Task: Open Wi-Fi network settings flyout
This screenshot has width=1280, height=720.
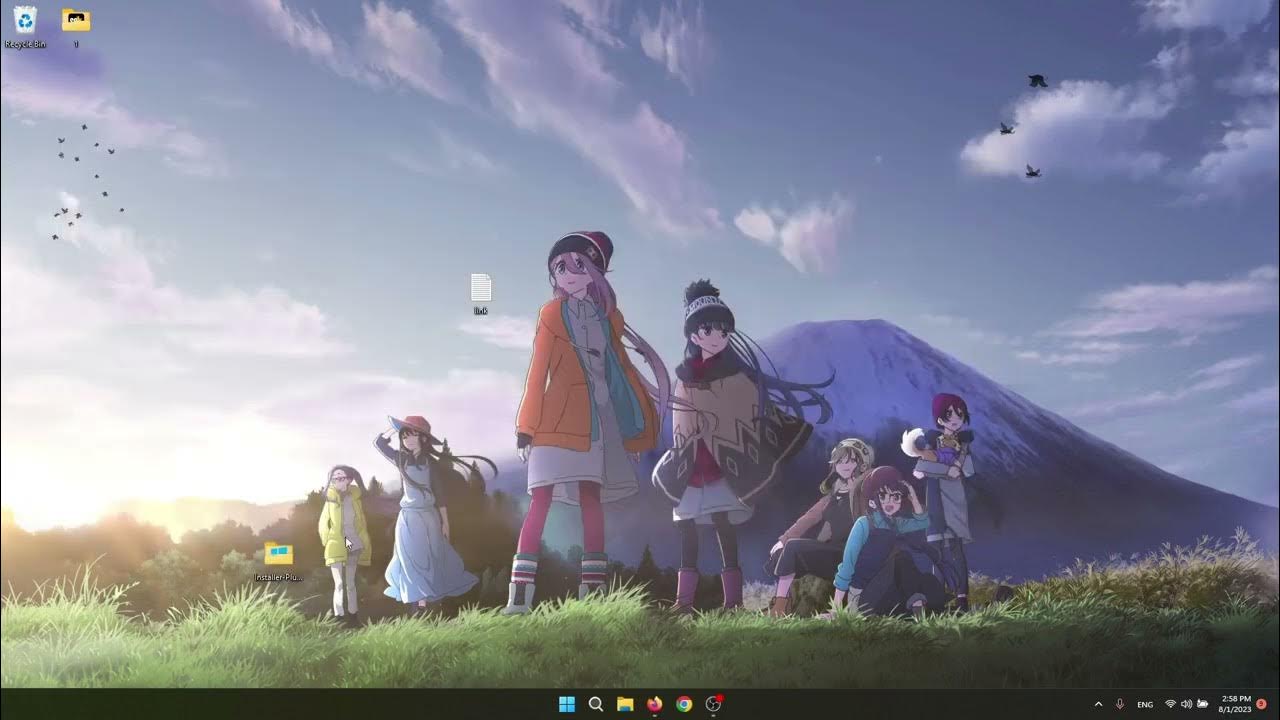Action: tap(1170, 704)
